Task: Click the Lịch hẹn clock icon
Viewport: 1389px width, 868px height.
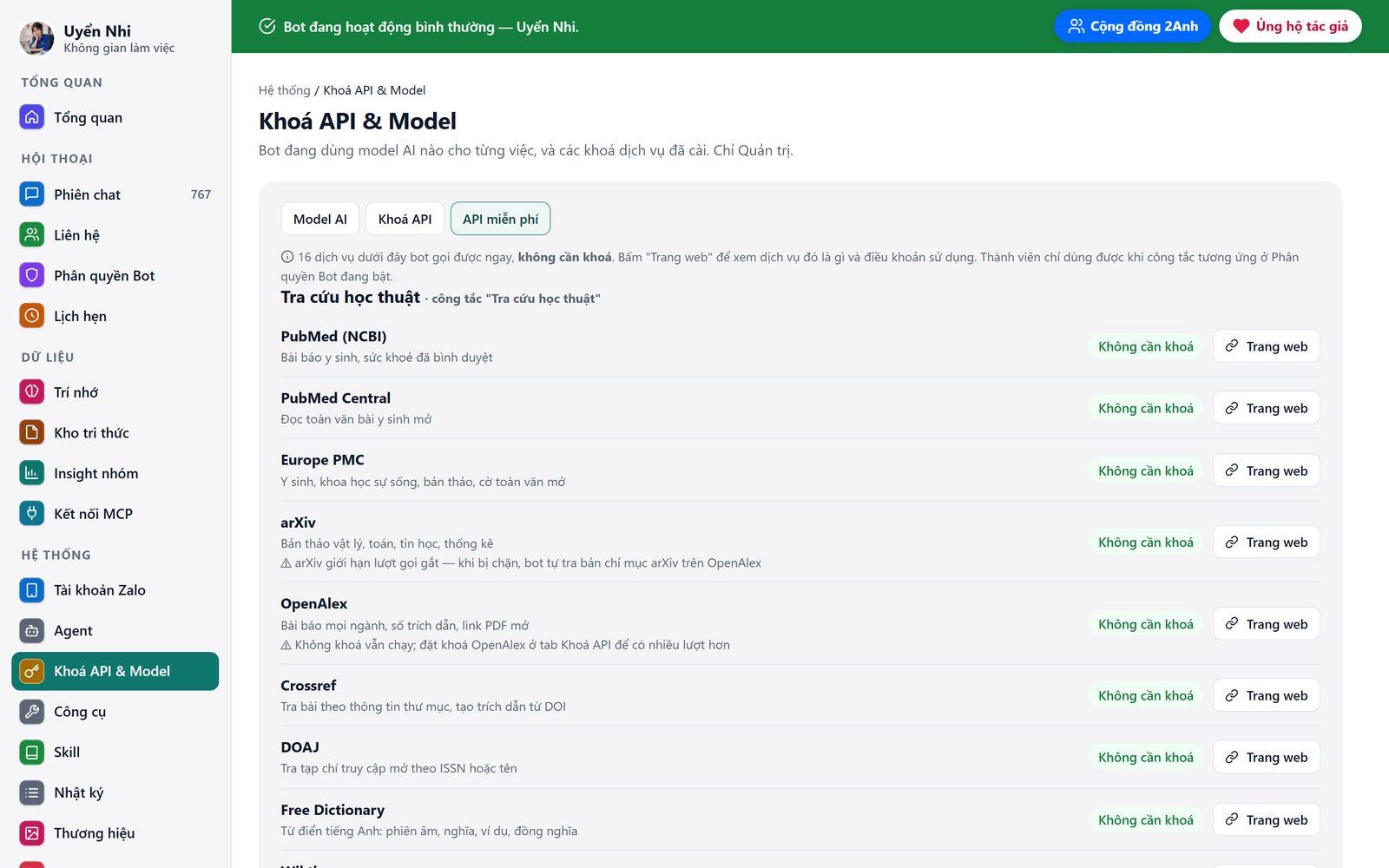Action: point(32,316)
